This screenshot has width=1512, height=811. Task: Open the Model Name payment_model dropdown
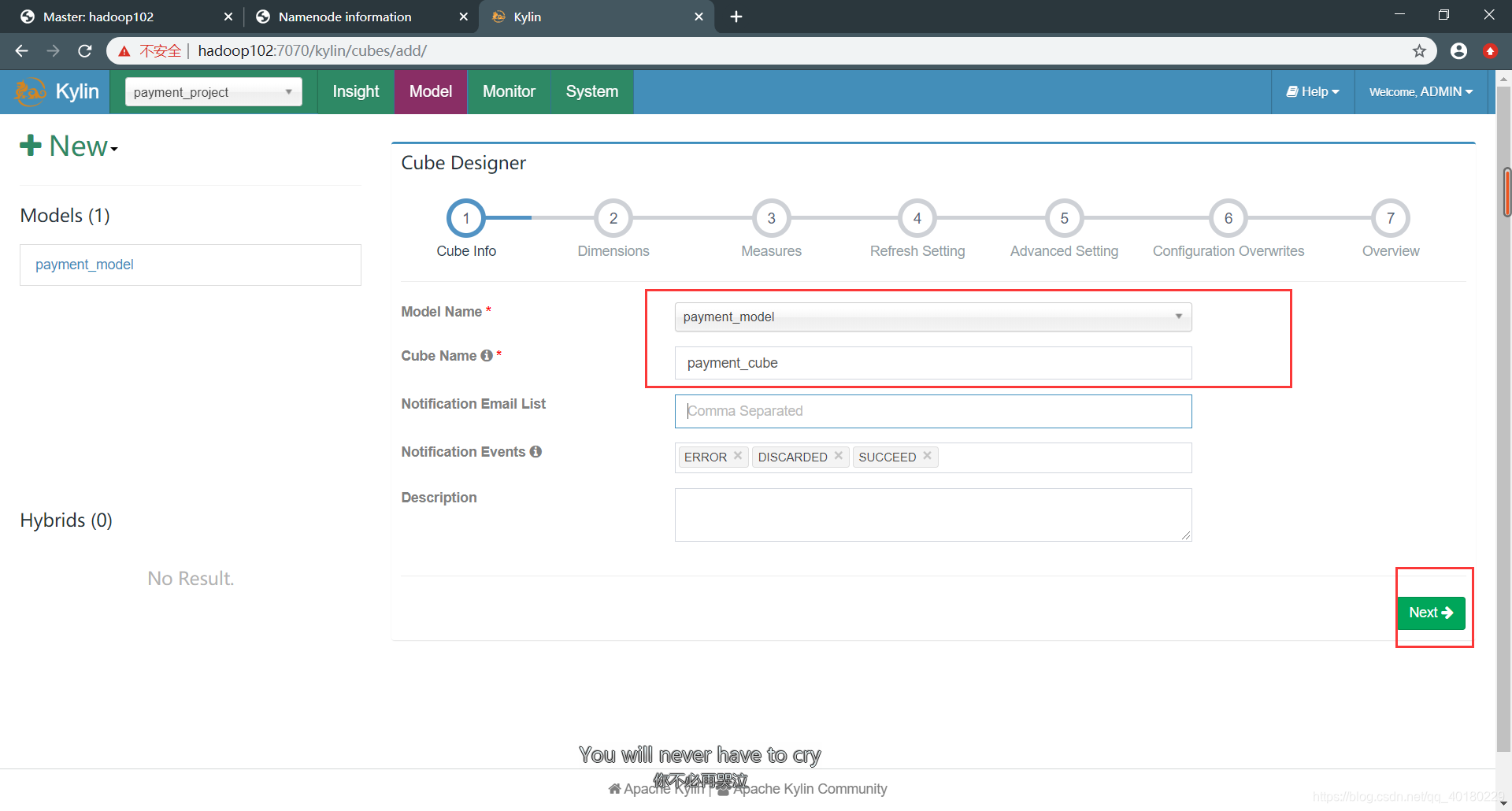tap(933, 317)
